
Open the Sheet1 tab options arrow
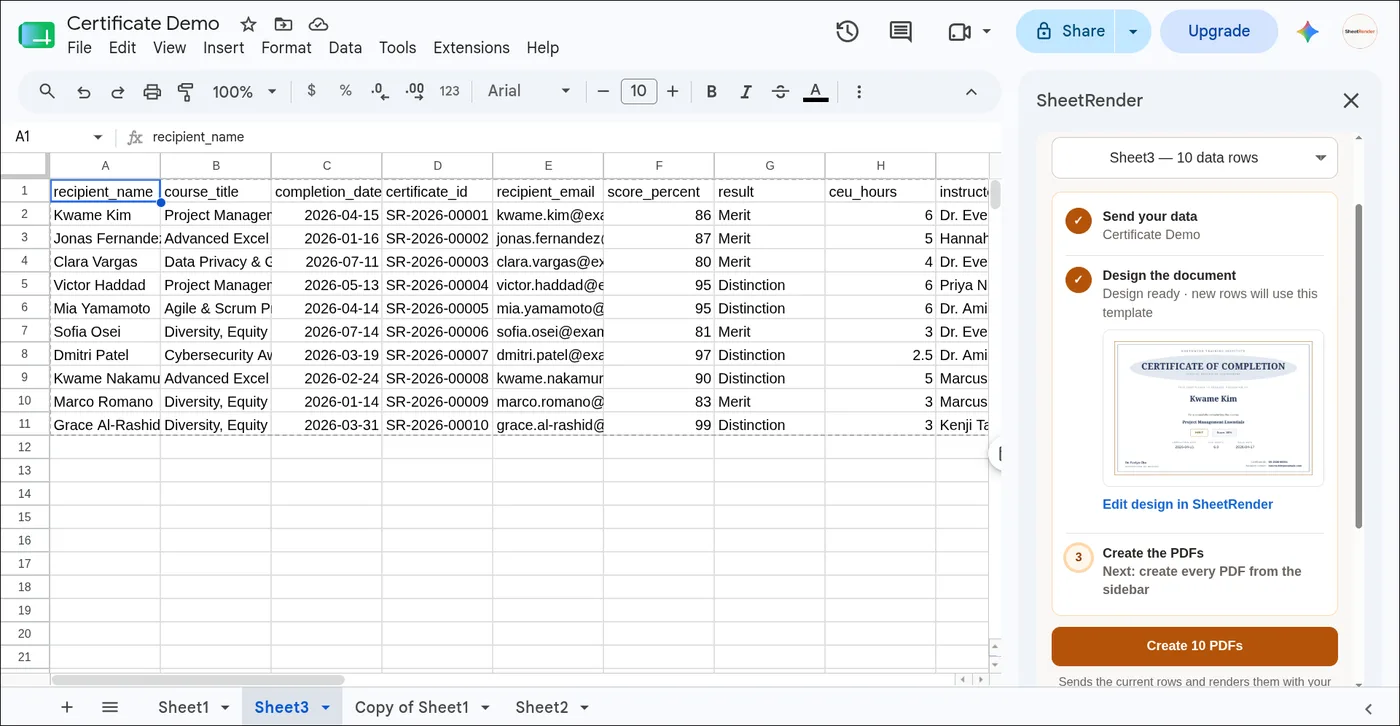pyautogui.click(x=225, y=707)
